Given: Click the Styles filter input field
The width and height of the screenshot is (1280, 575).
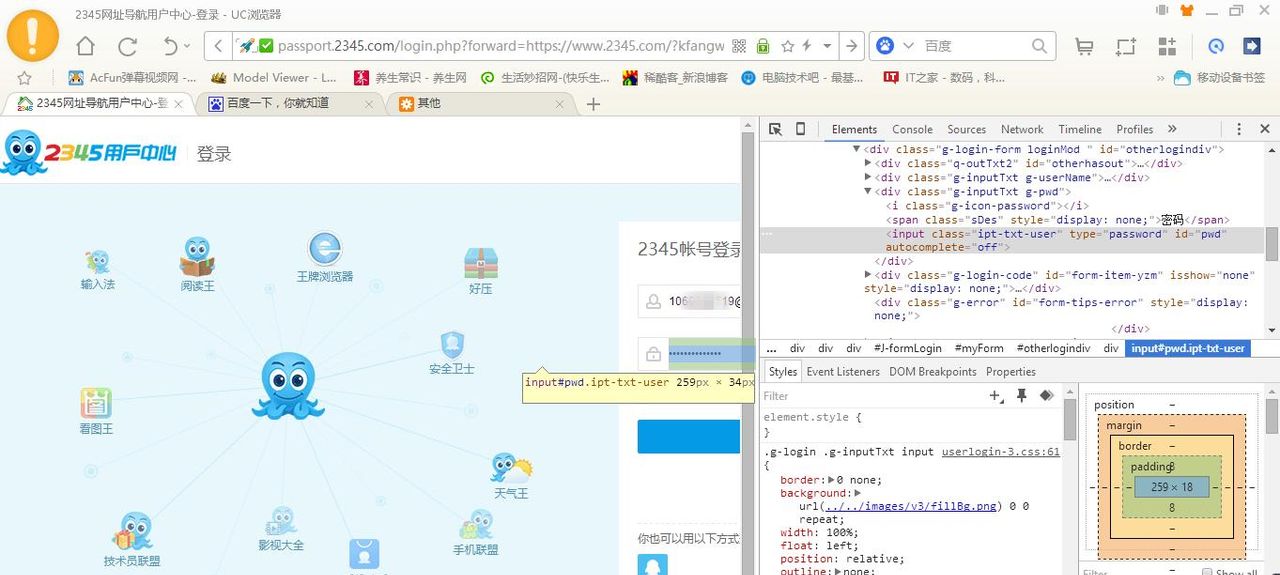Looking at the screenshot, I should 870,396.
